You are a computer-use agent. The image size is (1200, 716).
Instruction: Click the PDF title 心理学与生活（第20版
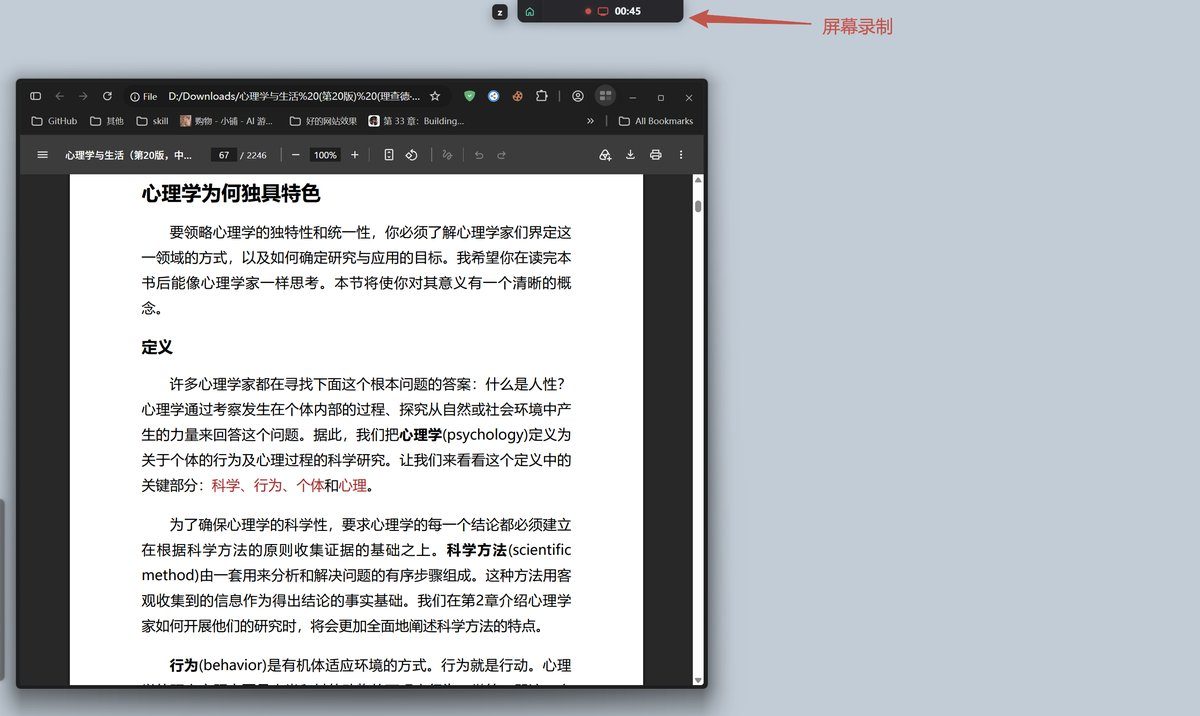pyautogui.click(x=129, y=155)
